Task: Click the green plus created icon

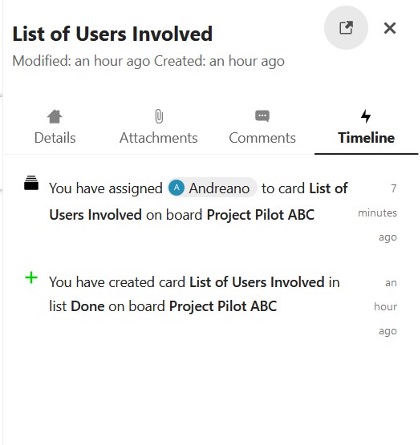Action: [x=31, y=277]
